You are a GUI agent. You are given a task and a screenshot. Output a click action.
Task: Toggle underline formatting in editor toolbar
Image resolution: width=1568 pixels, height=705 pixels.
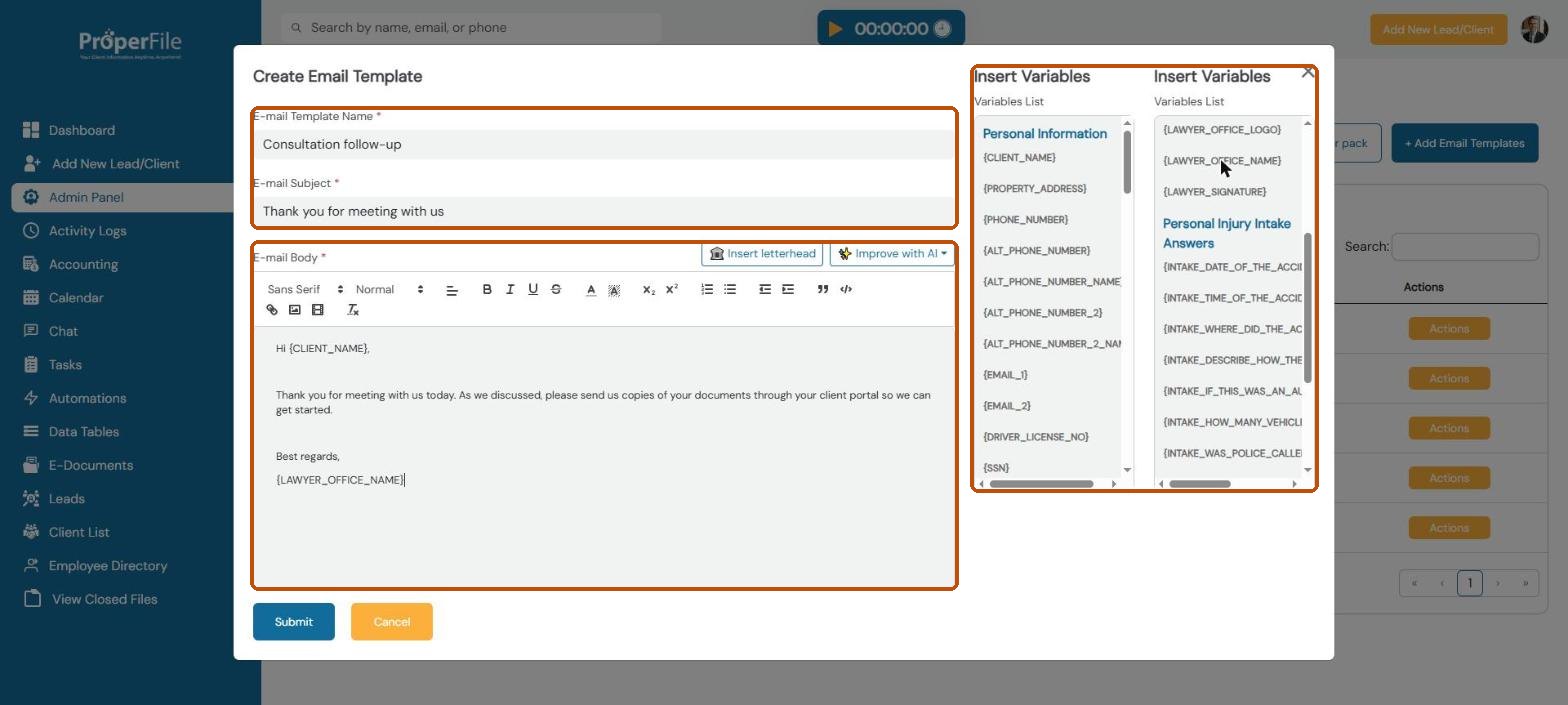coord(533,289)
